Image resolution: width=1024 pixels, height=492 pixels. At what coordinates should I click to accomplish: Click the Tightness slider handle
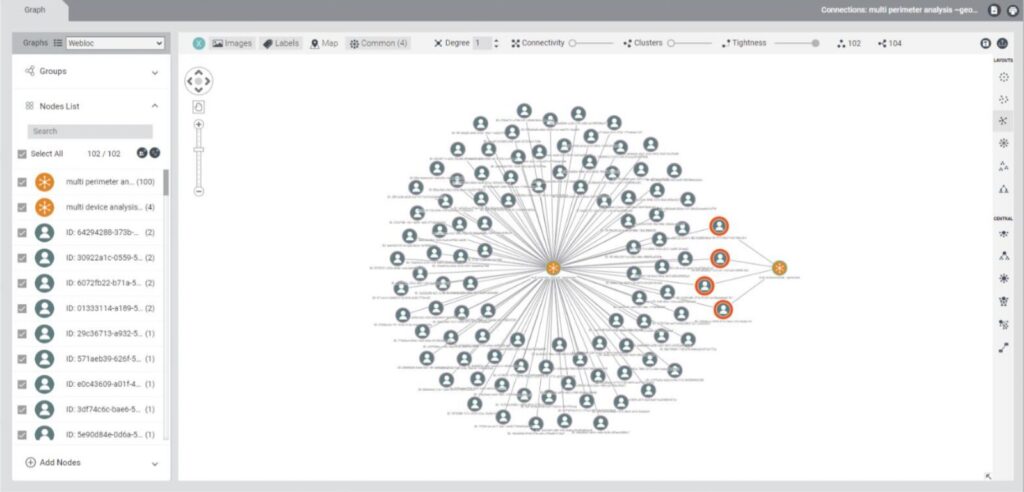pyautogui.click(x=816, y=44)
